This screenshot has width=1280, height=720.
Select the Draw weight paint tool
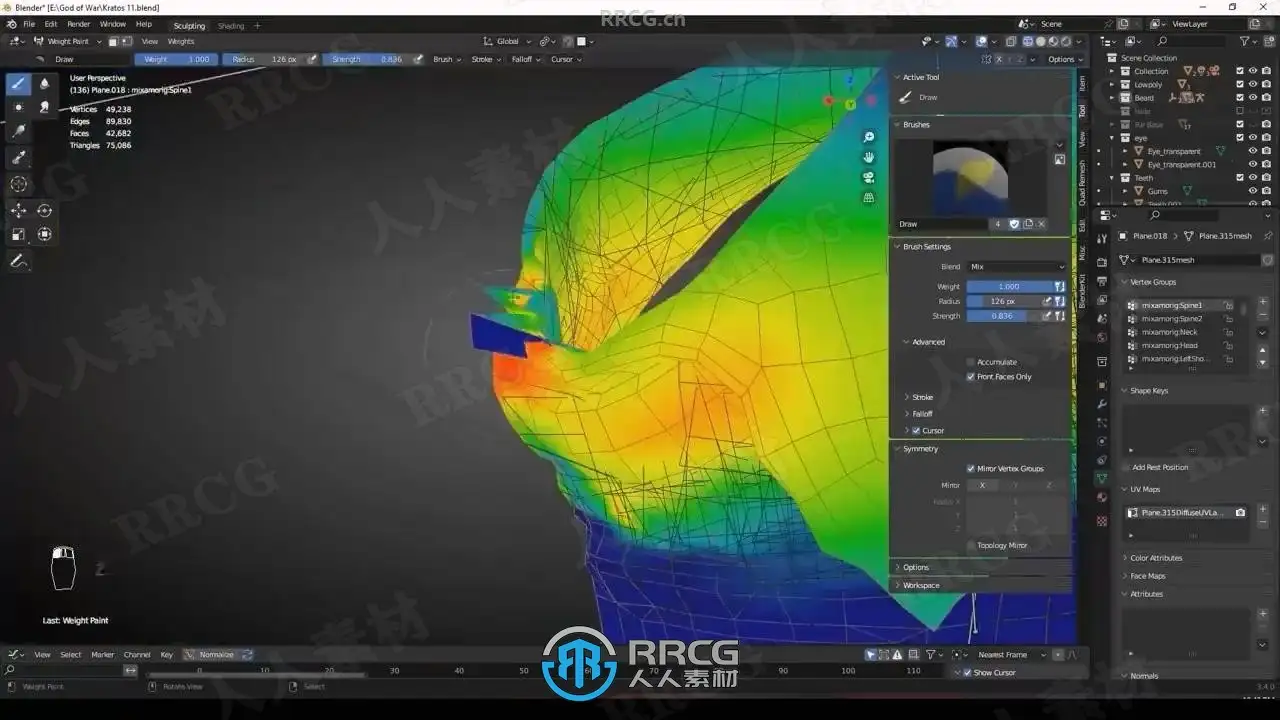18,83
